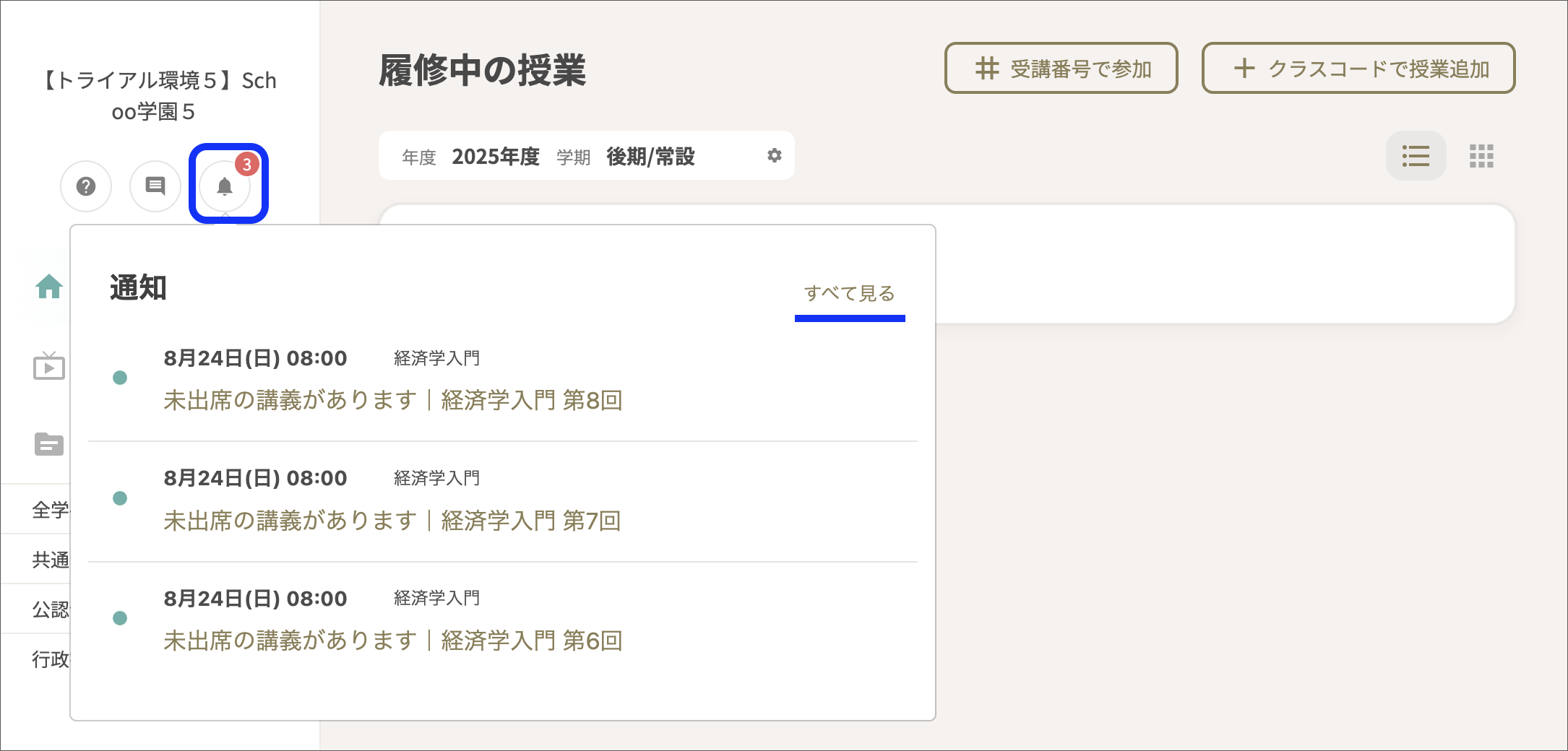Switch to list view

coord(1415,156)
